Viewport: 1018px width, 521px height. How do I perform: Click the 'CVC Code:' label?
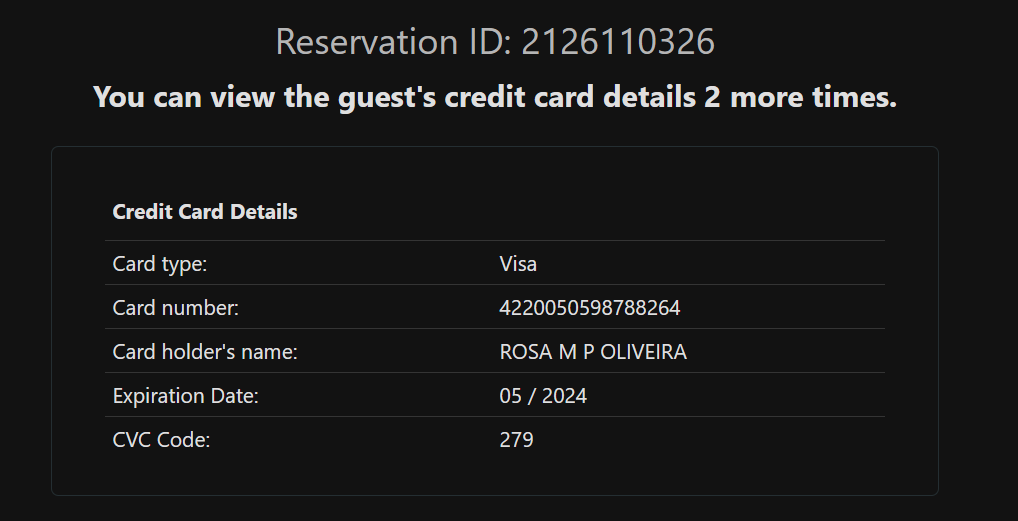click(x=162, y=440)
